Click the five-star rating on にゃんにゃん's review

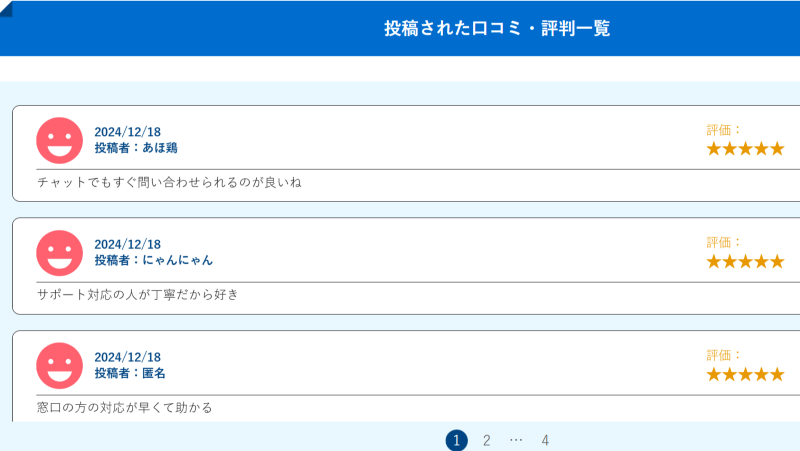745,261
